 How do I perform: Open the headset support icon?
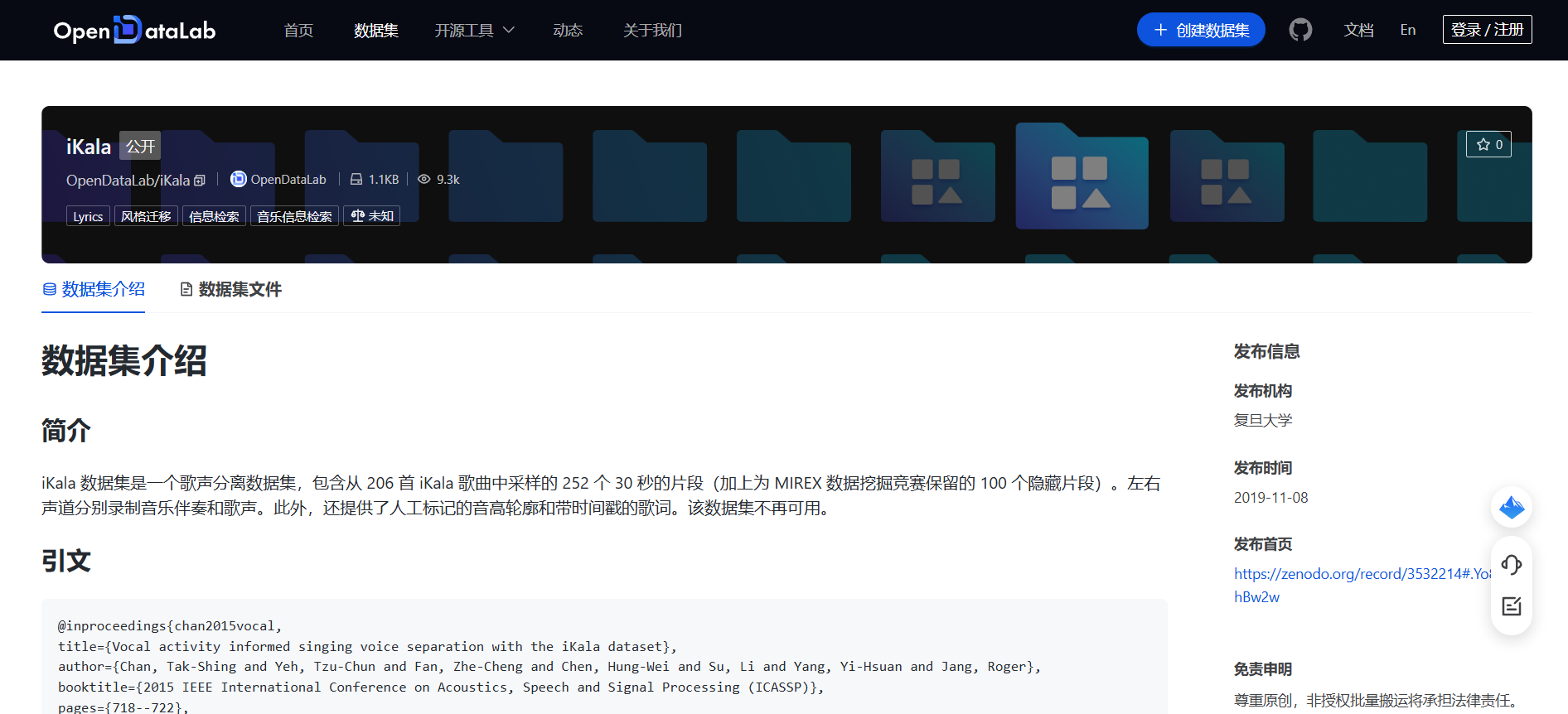click(x=1512, y=565)
